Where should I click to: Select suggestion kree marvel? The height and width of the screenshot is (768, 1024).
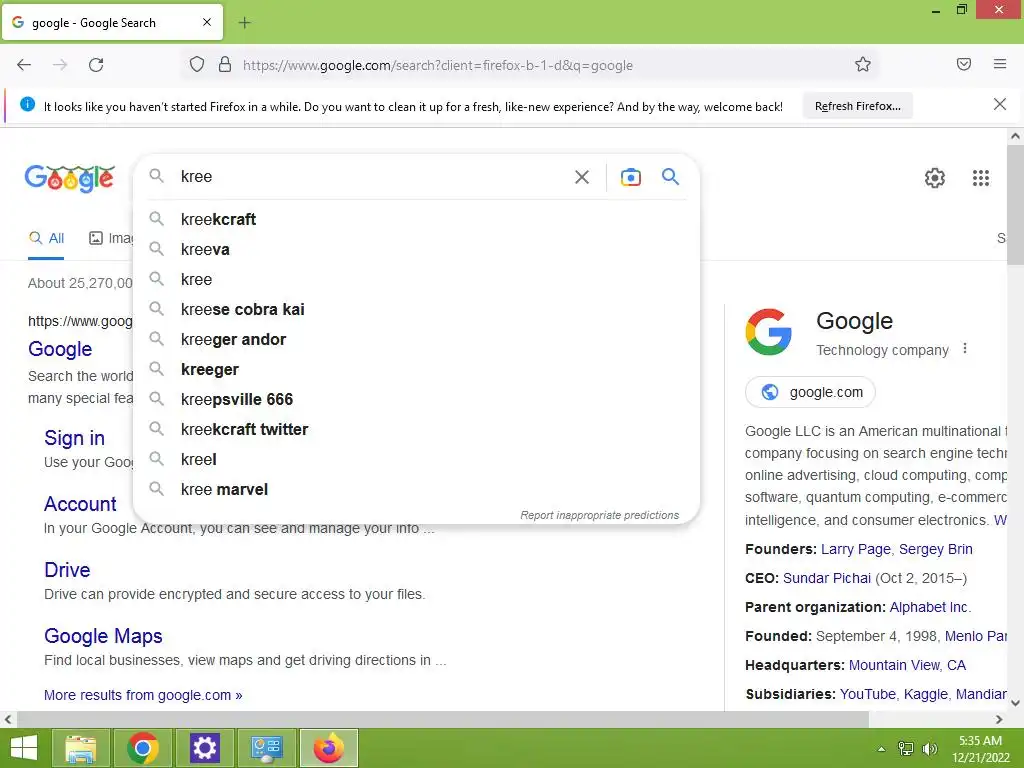(416, 490)
